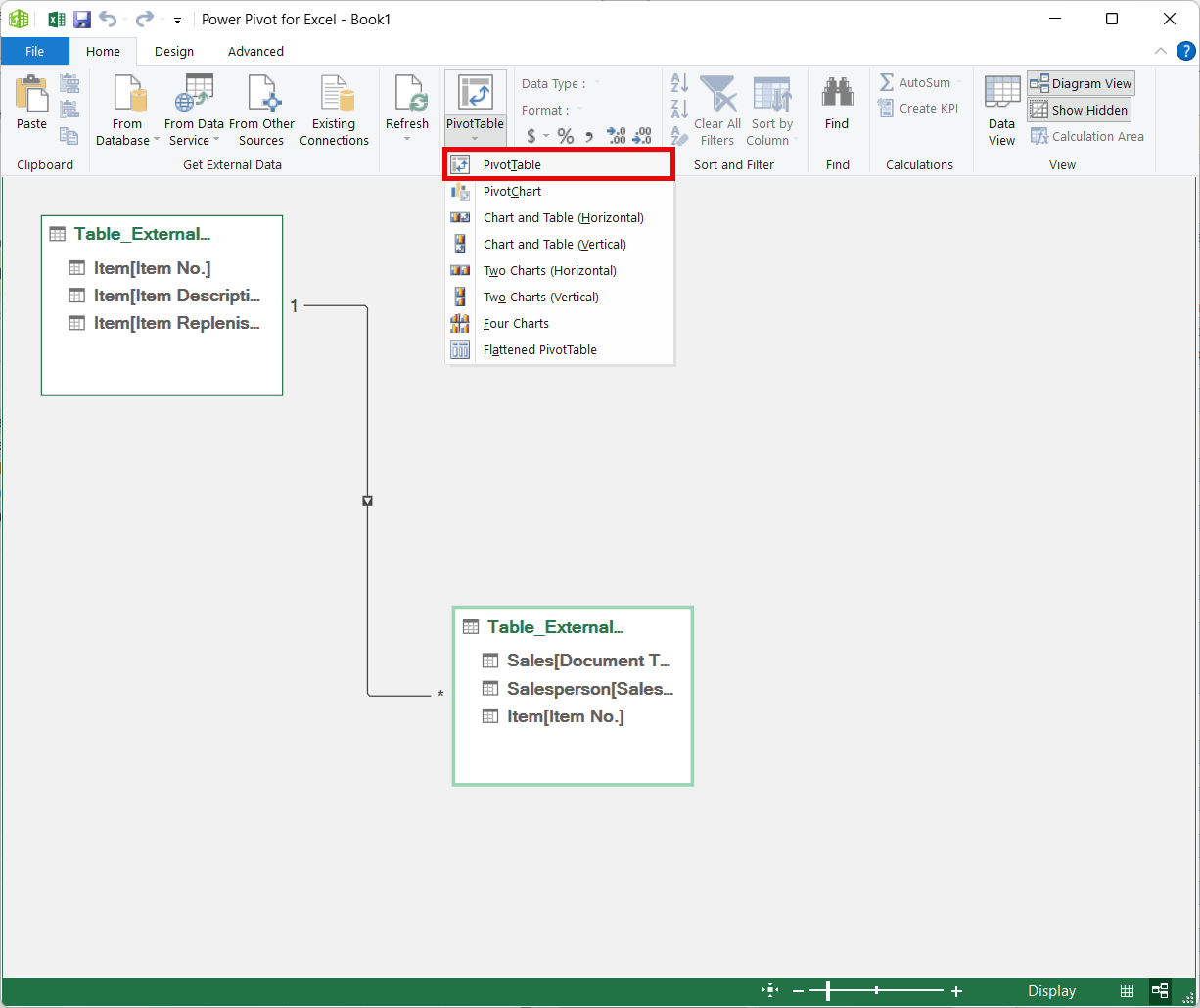The width and height of the screenshot is (1200, 1008).
Task: Apply percentage number format
Action: pyautogui.click(x=566, y=136)
